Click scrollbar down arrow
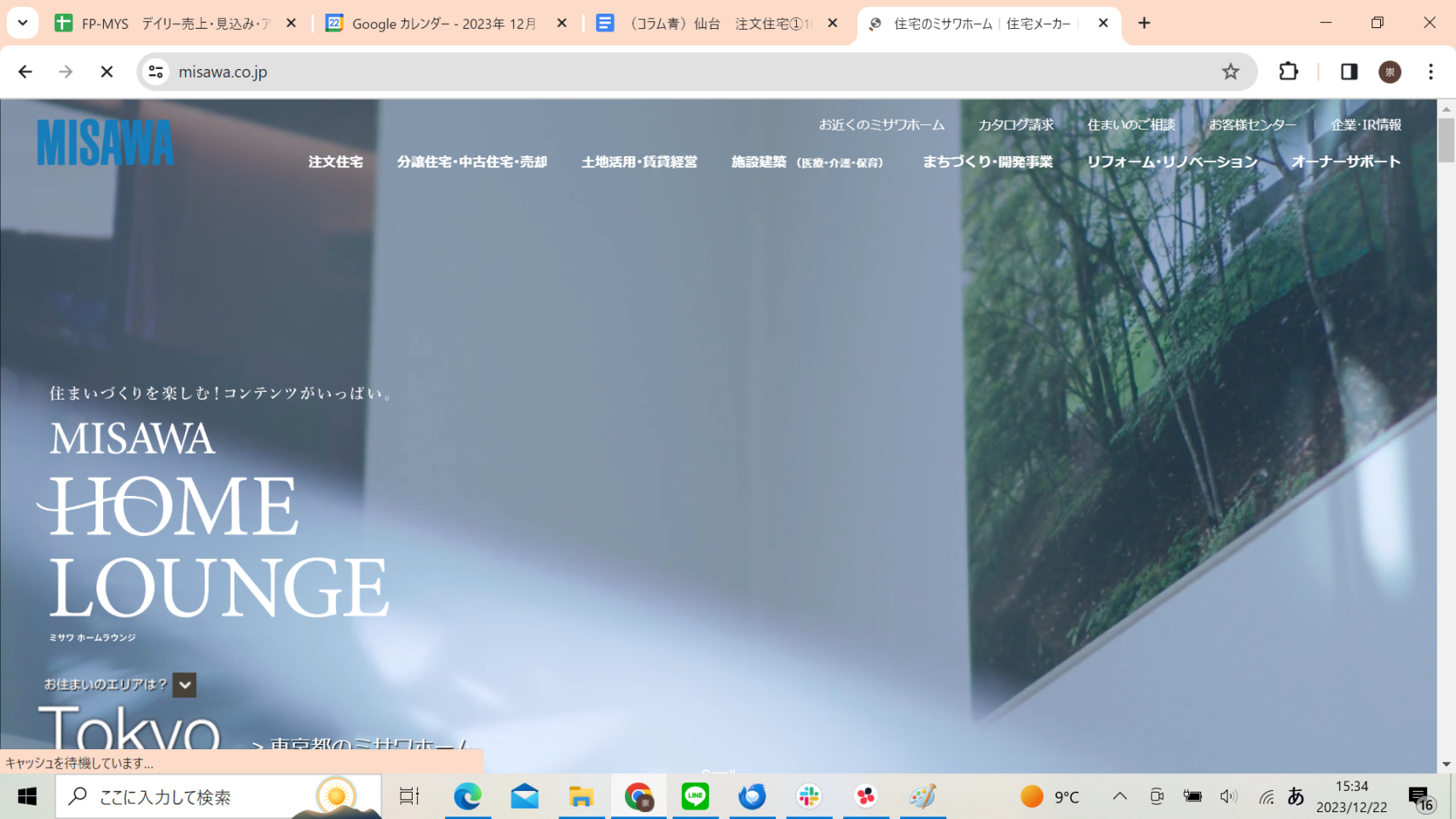1456x819 pixels. pos(1446,764)
